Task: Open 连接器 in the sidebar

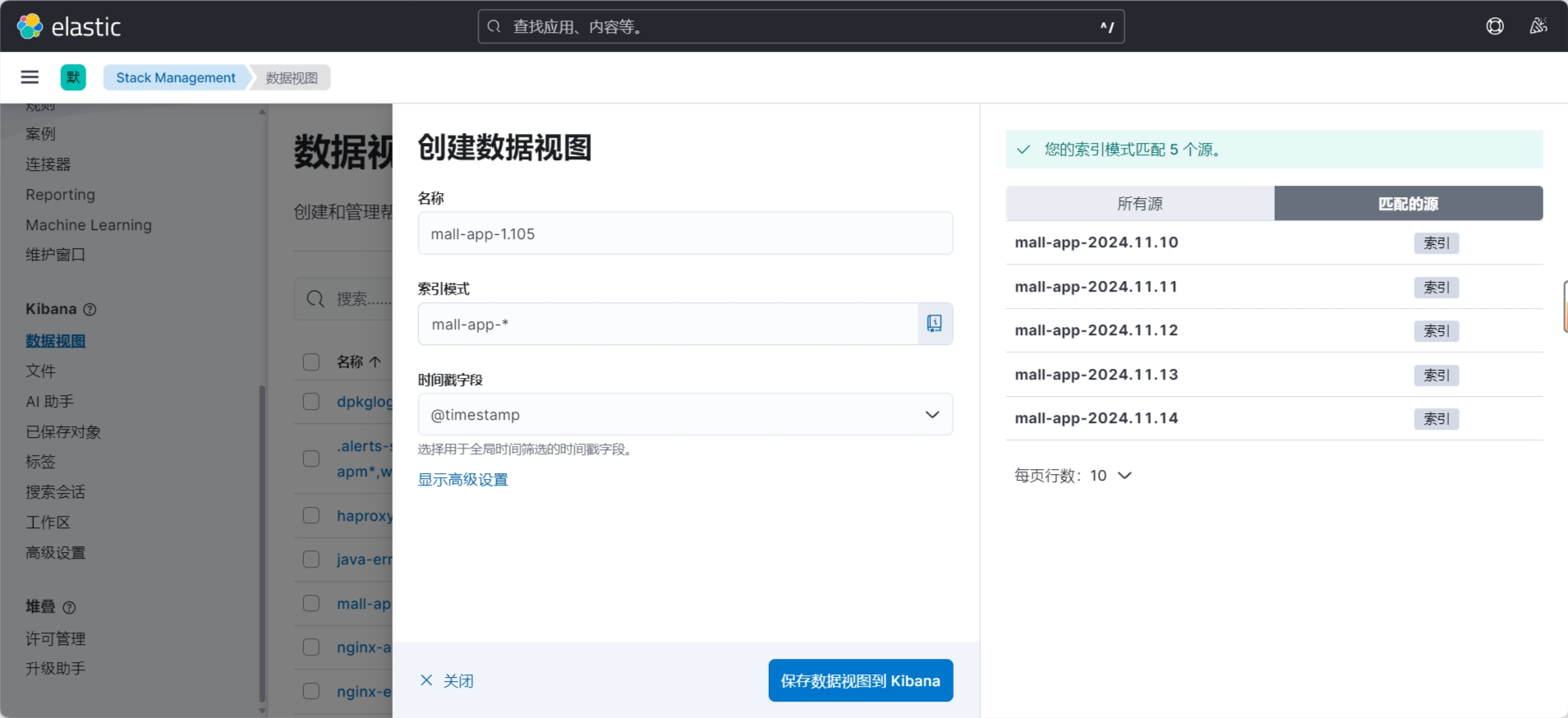Action: [48, 164]
